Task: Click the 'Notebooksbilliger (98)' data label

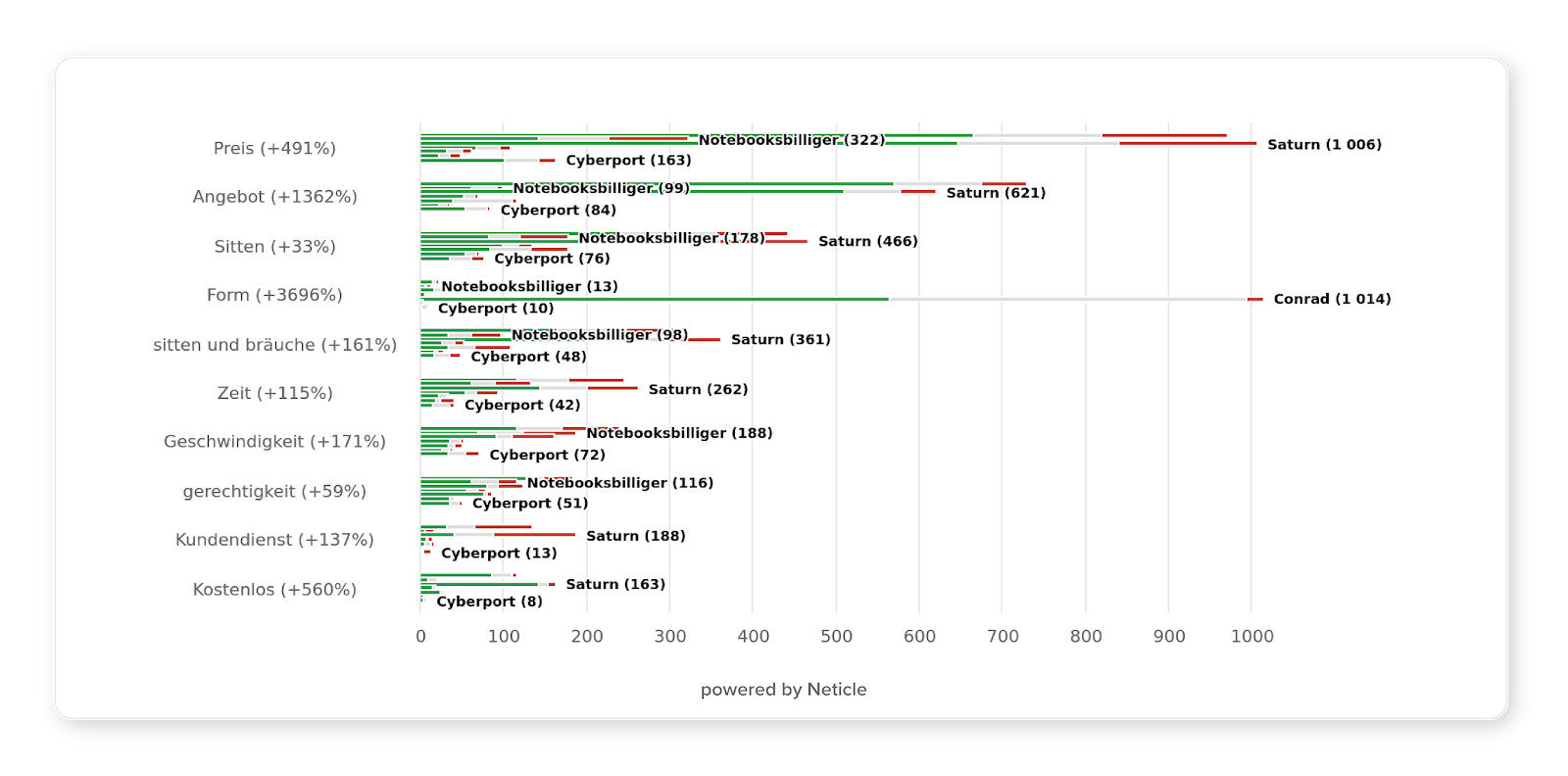Action: coord(600,335)
